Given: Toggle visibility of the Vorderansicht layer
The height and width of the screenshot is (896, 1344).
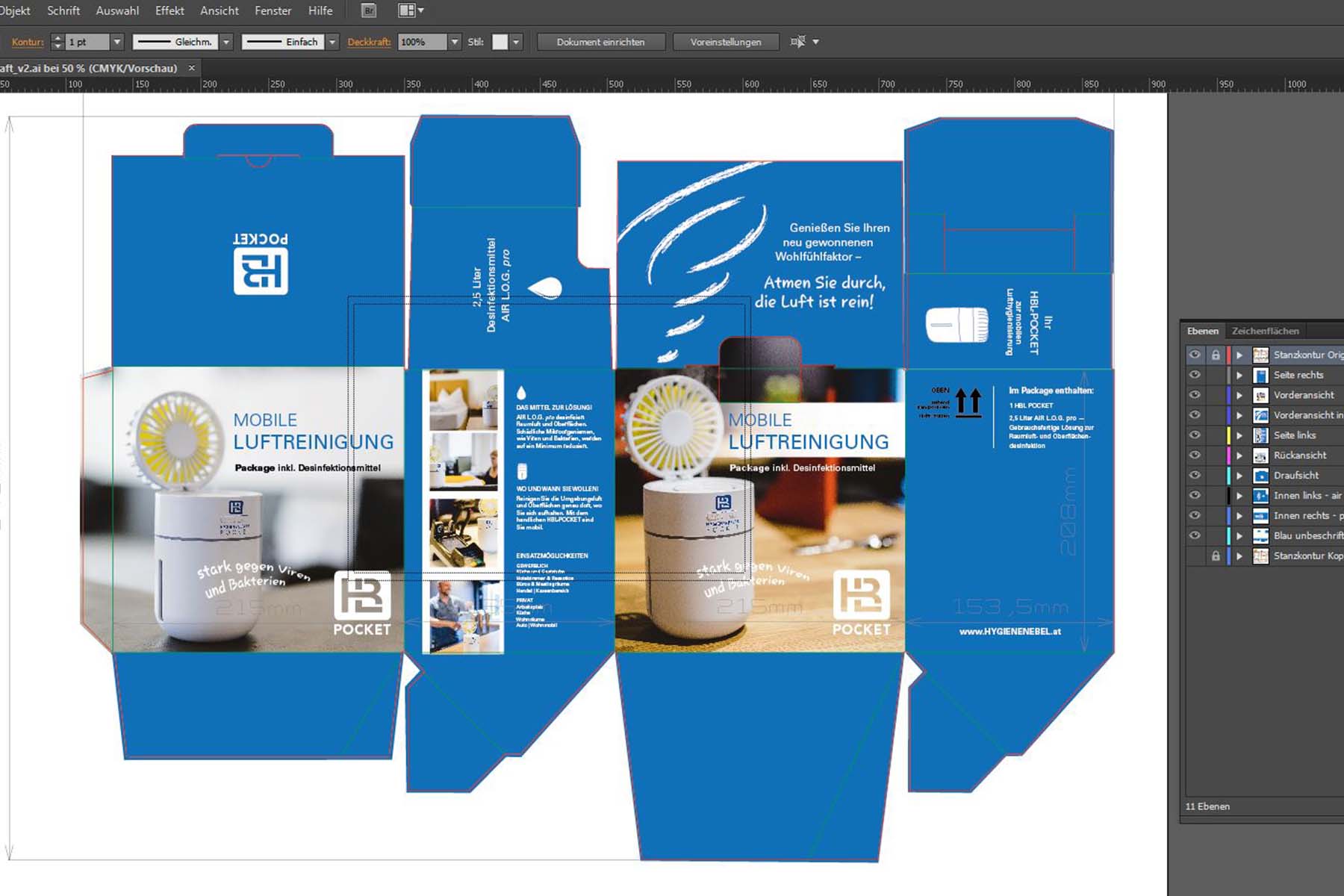Looking at the screenshot, I should coord(1195,395).
